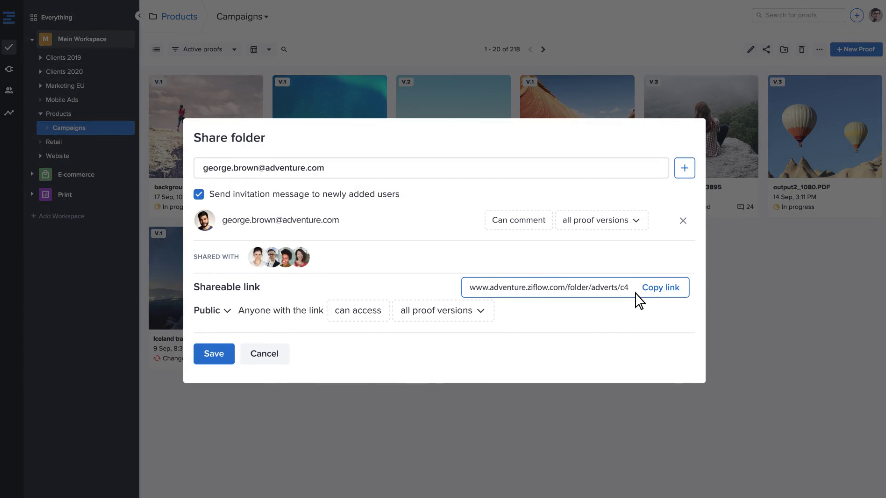Remove george.brown@adventure.com with the X icon
Screen dimensions: 886x498
point(683,221)
